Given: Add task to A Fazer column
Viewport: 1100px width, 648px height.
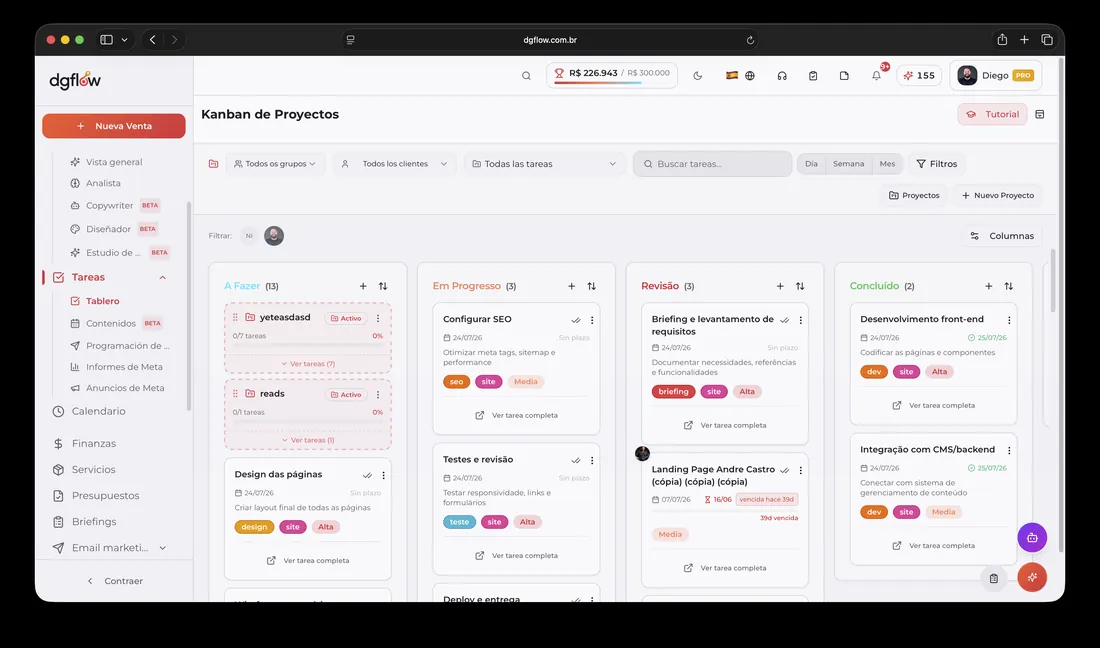Looking at the screenshot, I should [363, 286].
